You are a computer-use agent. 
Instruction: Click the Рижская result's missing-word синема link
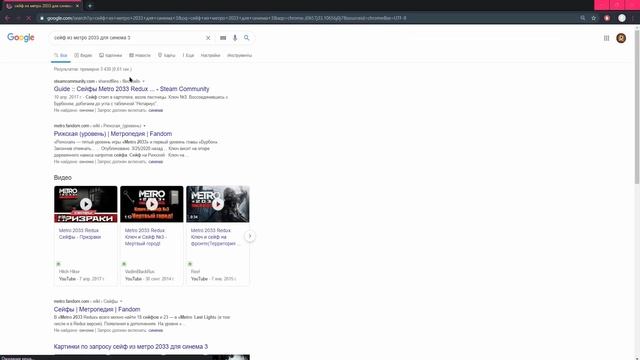click(x=156, y=162)
